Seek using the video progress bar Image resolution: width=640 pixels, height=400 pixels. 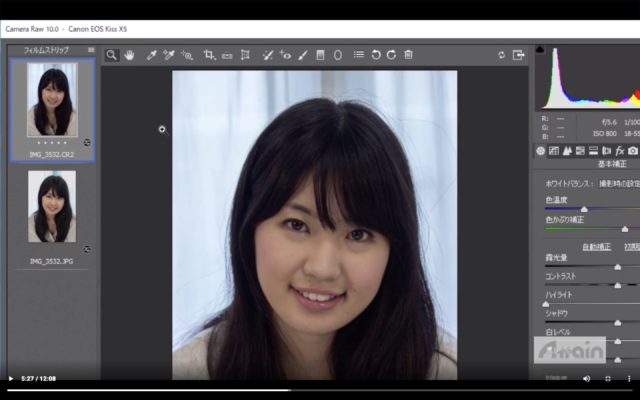pyautogui.click(x=320, y=390)
